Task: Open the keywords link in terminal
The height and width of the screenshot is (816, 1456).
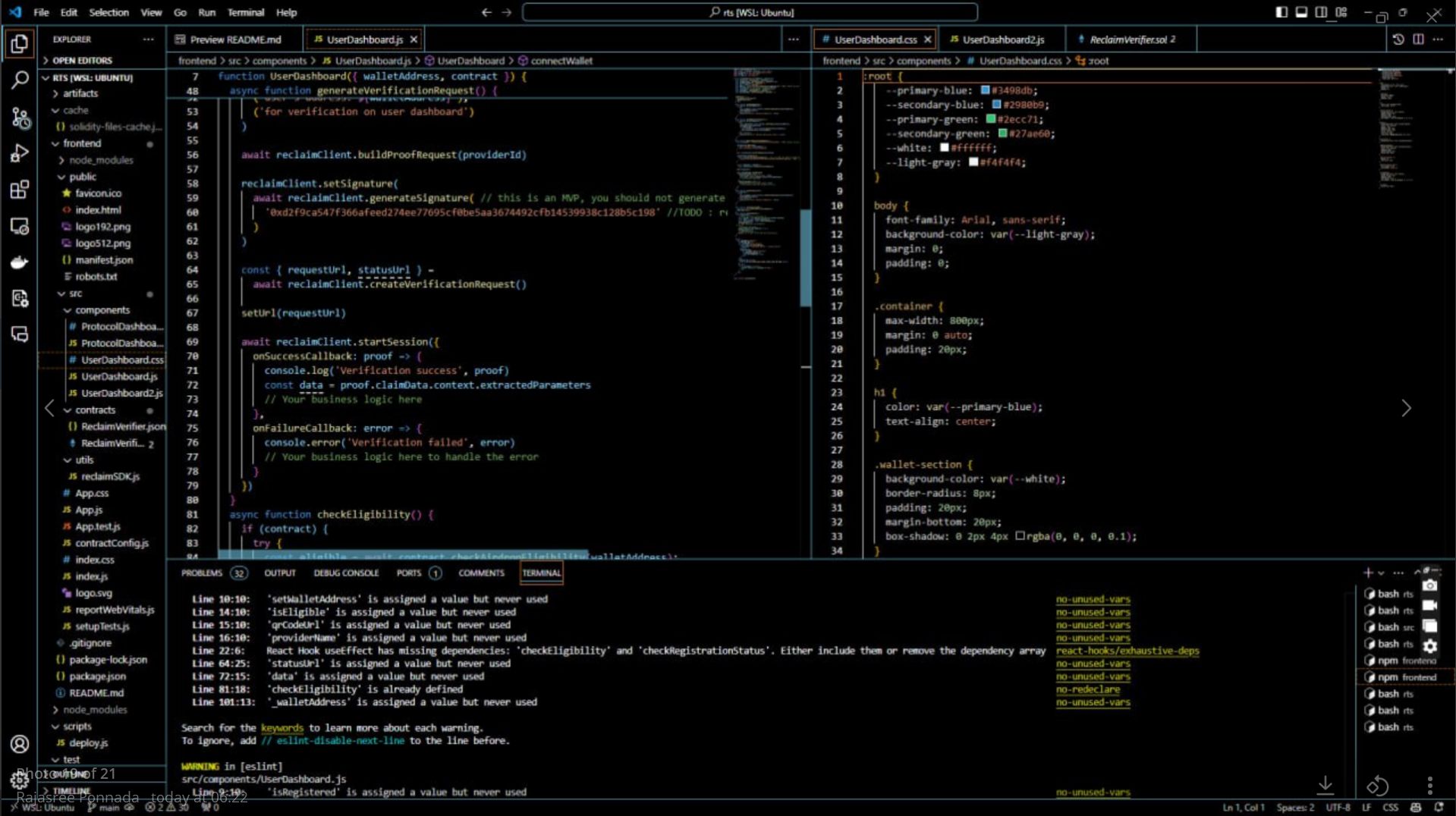Action: (281, 728)
